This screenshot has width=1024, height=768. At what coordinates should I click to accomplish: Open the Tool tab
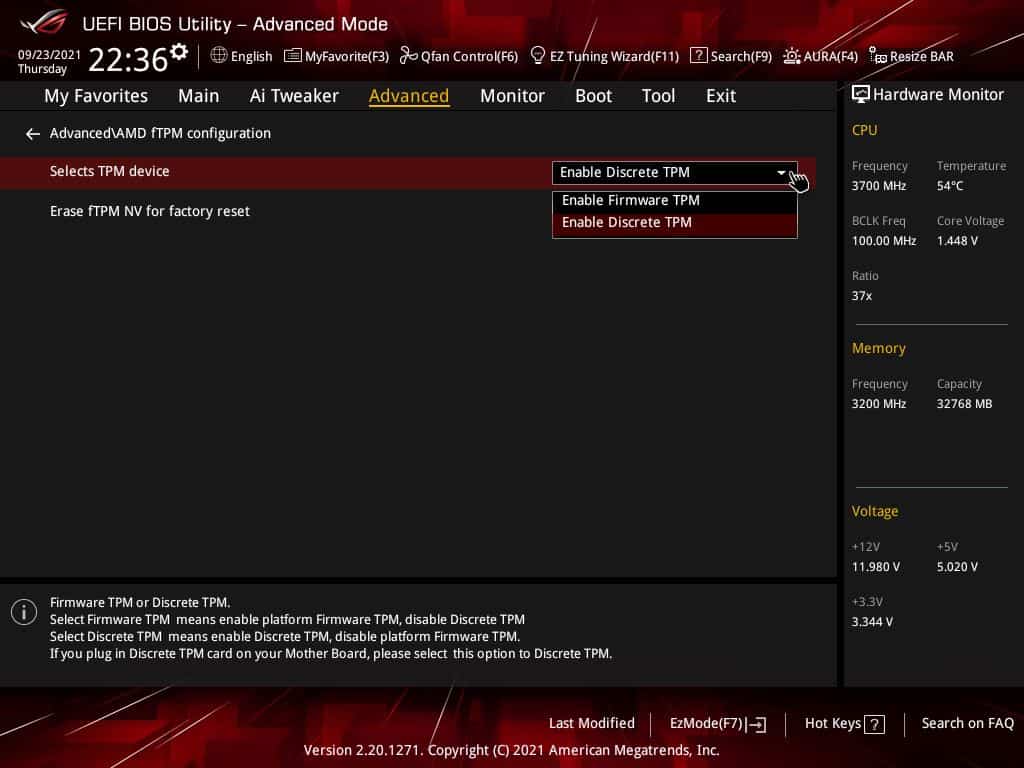click(658, 96)
